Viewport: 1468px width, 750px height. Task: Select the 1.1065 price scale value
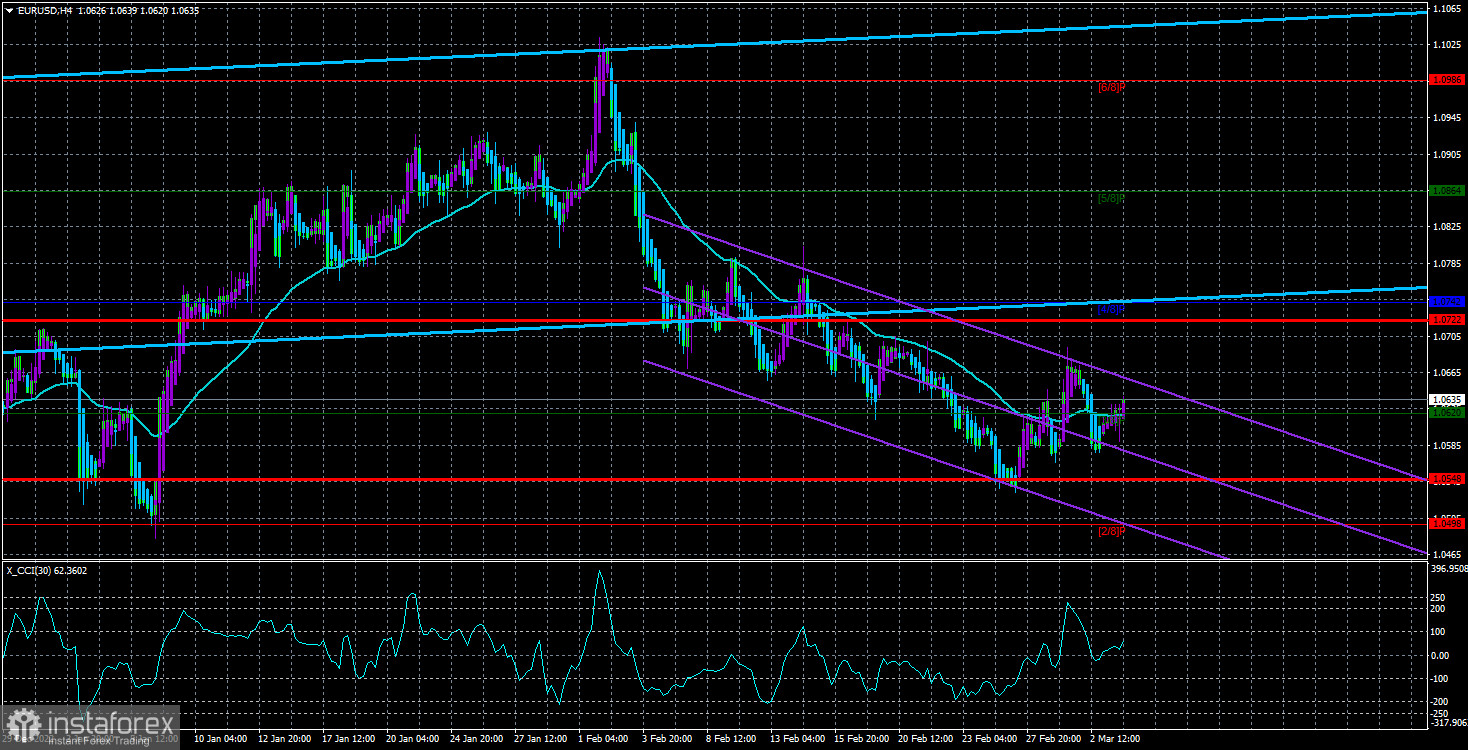coord(1446,8)
